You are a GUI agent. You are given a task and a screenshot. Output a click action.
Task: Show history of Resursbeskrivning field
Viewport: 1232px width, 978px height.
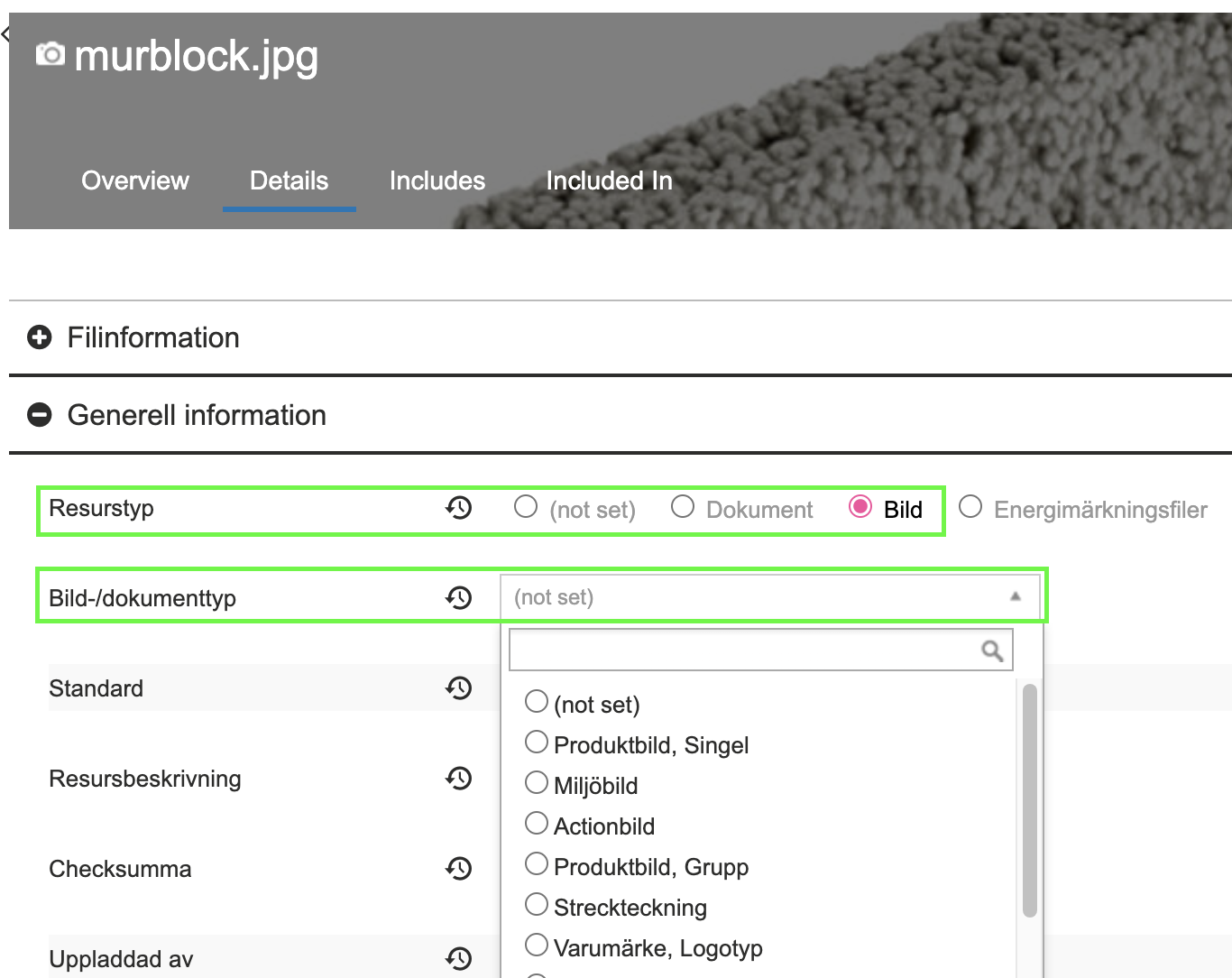tap(458, 778)
